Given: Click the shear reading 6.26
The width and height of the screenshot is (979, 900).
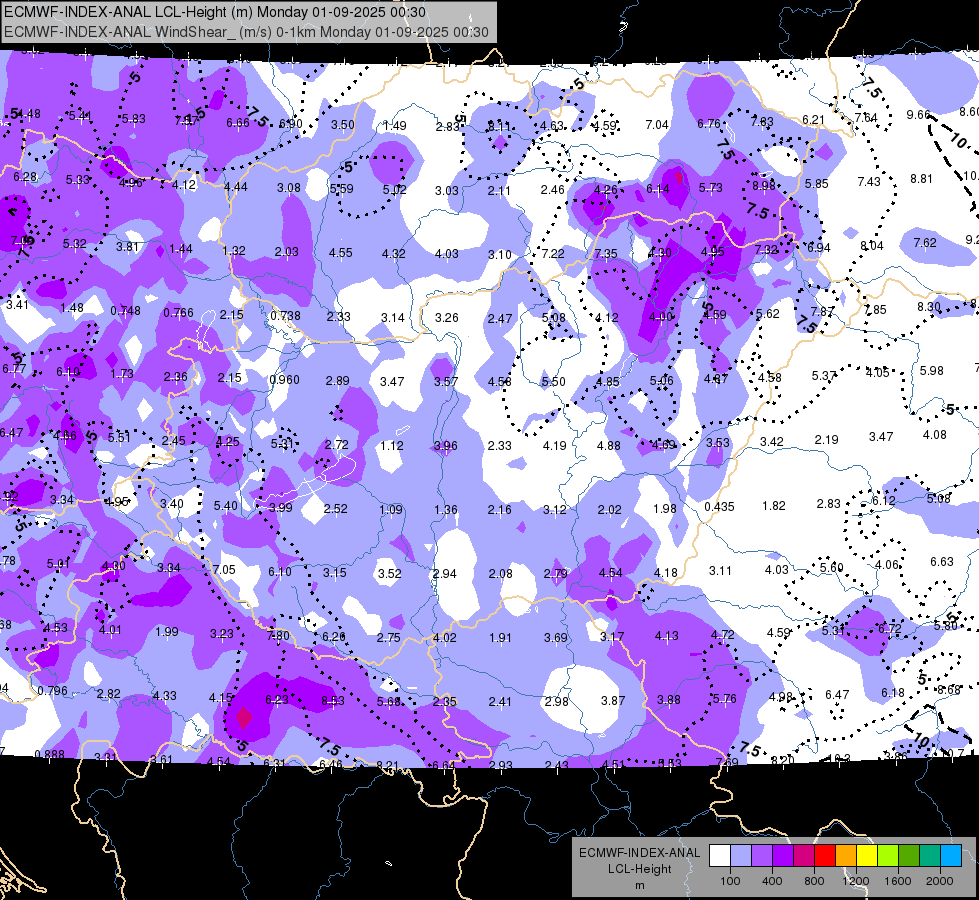Looking at the screenshot, I should tap(333, 636).
